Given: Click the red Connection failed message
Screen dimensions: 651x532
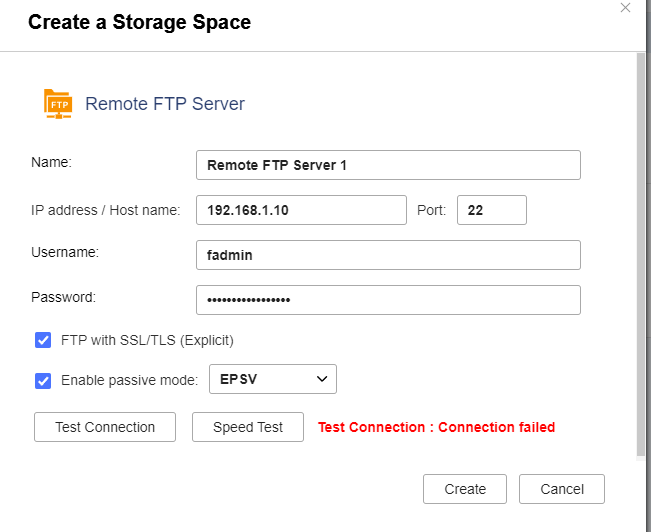Looking at the screenshot, I should 436,427.
